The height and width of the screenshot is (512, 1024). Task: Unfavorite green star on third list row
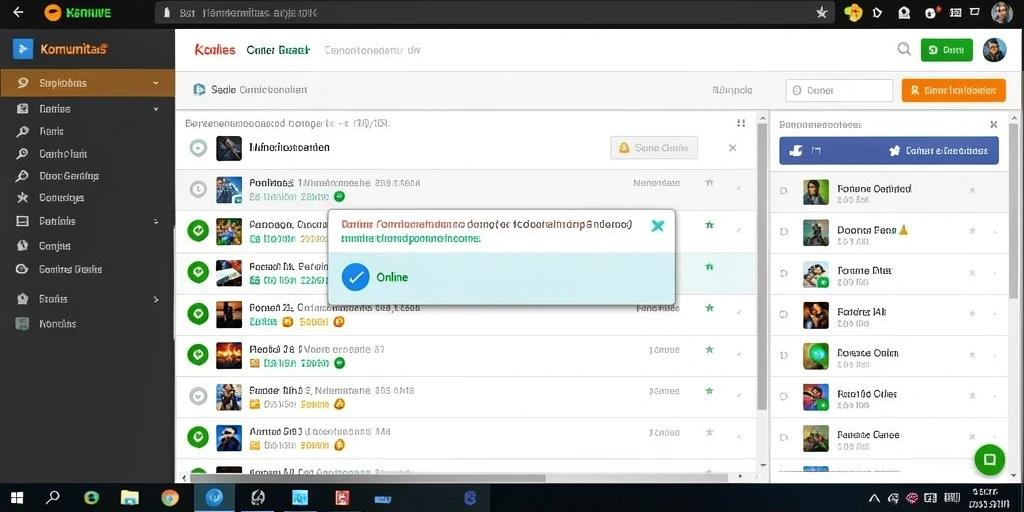pyautogui.click(x=709, y=225)
